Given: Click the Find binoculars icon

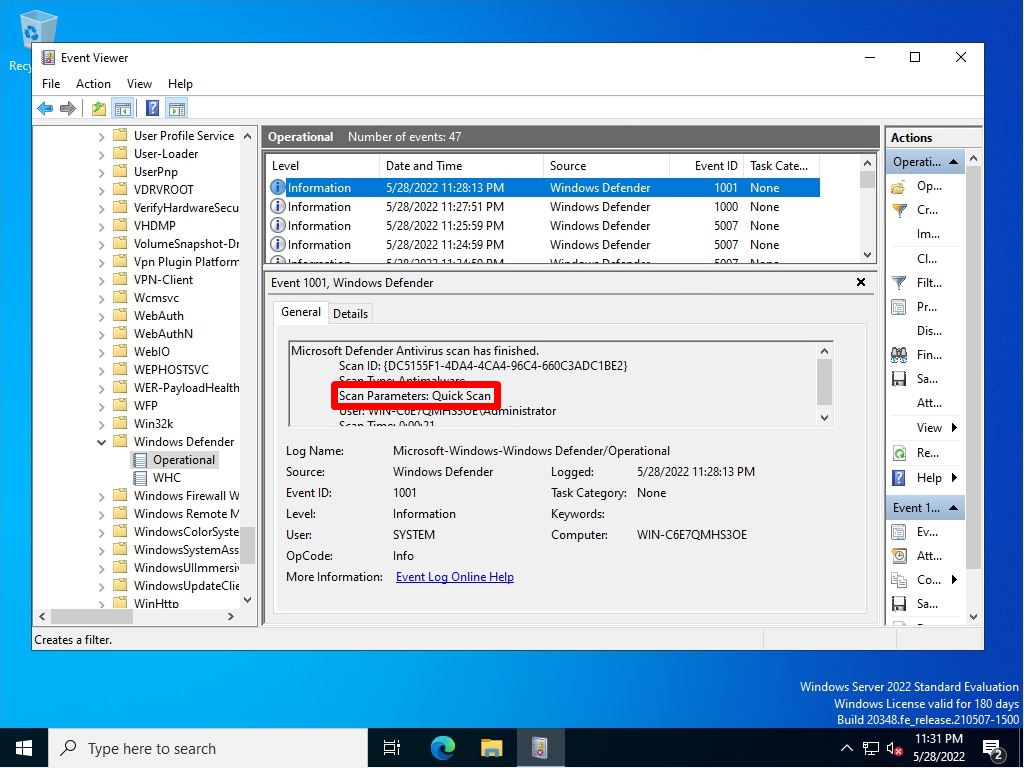Looking at the screenshot, I should coord(899,355).
